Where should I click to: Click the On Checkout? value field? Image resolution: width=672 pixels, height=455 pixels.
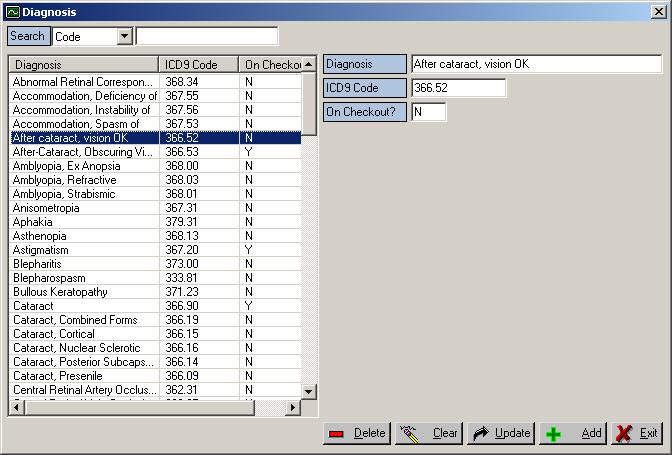(x=428, y=112)
